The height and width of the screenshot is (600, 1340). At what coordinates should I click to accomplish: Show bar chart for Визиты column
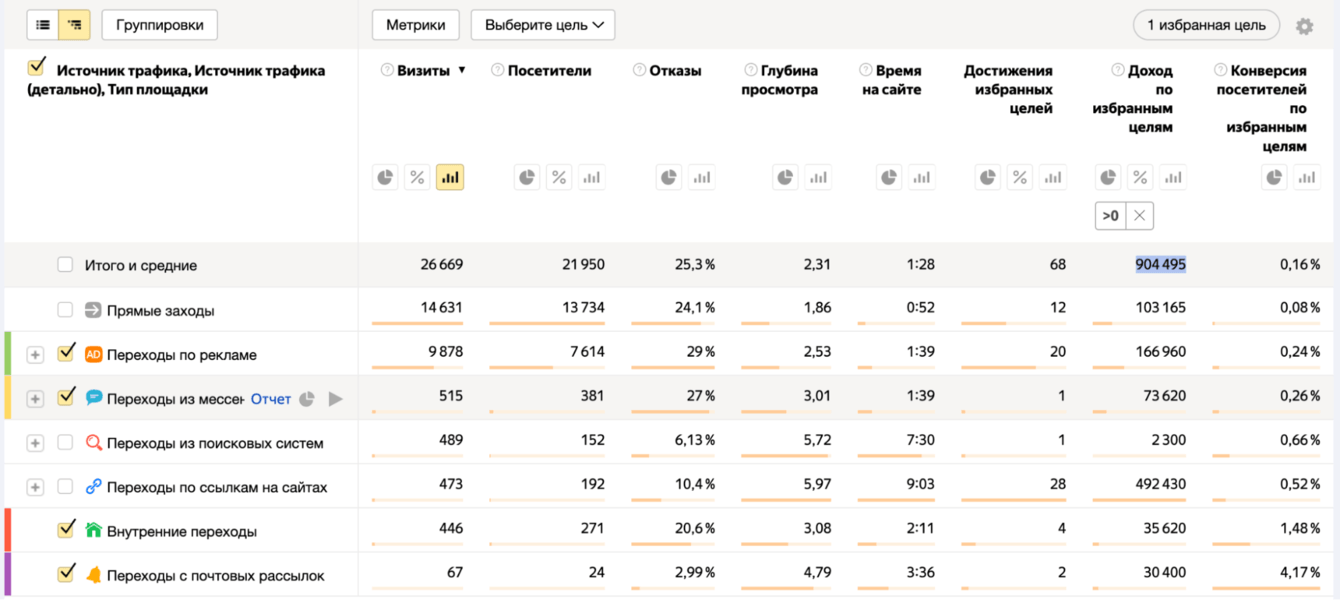450,178
